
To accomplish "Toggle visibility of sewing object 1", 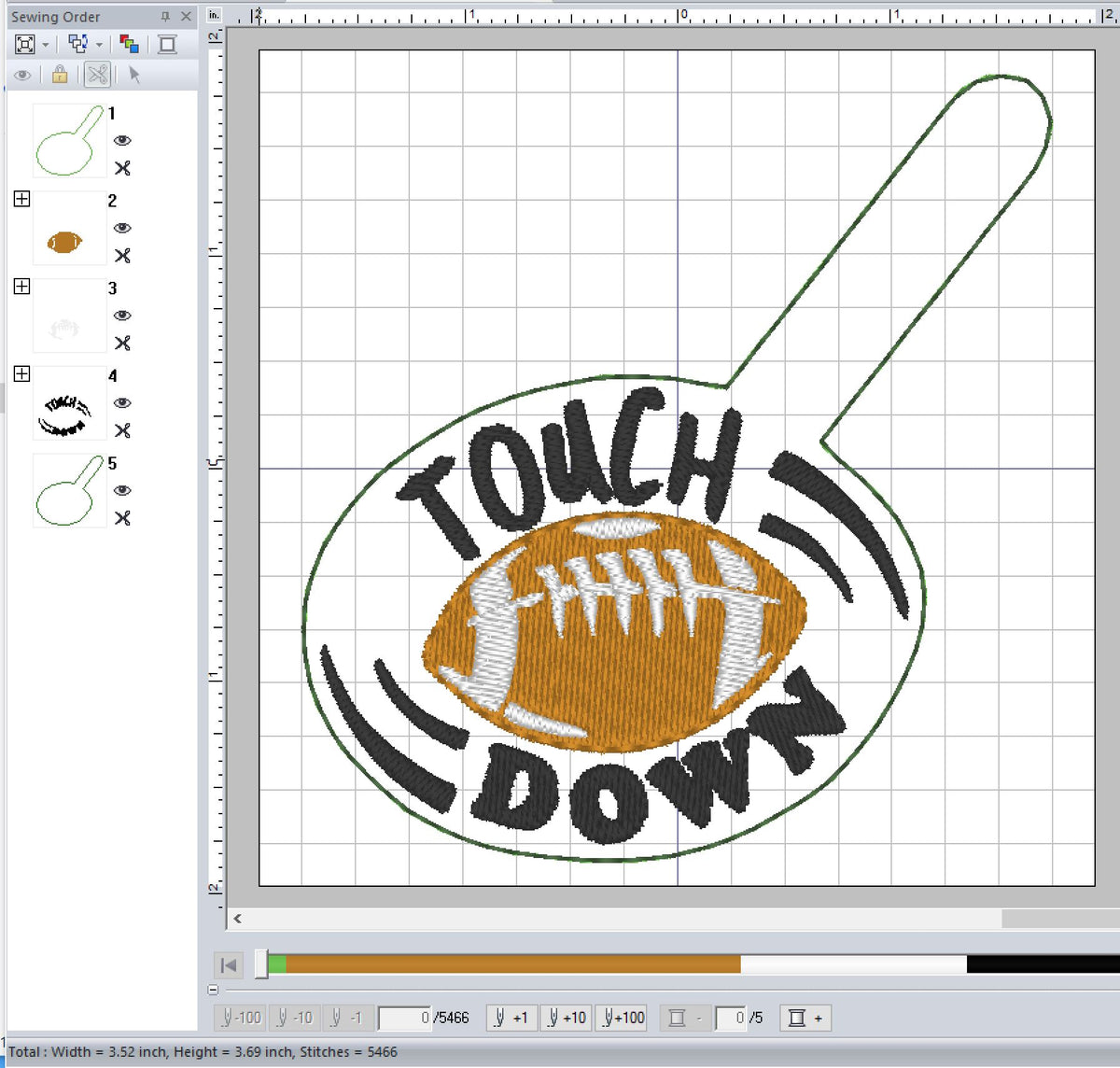I will [x=122, y=140].
